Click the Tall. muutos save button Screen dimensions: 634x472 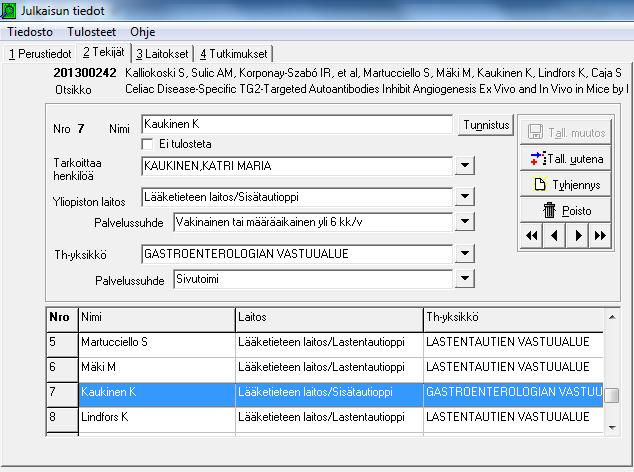(565, 132)
